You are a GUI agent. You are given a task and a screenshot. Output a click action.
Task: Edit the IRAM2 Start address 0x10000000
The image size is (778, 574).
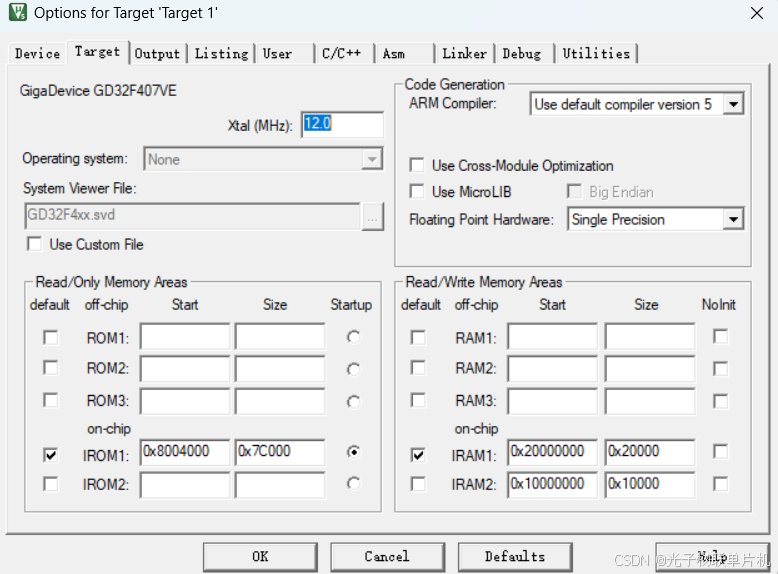point(553,485)
